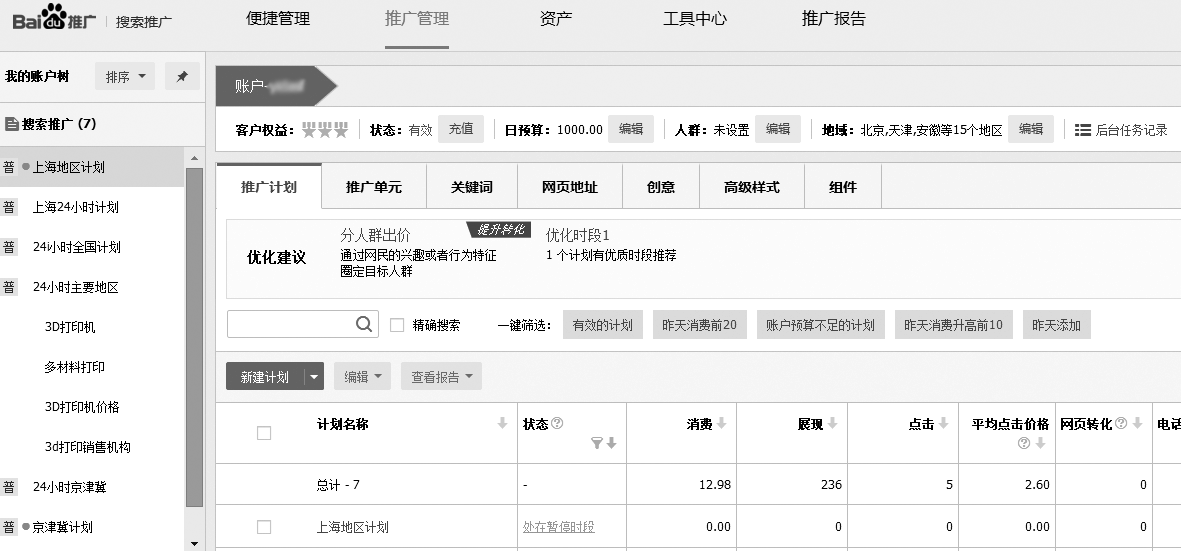Click the Baidu 推广 logo
Screen dimensions: 1181x551
tap(54, 20)
